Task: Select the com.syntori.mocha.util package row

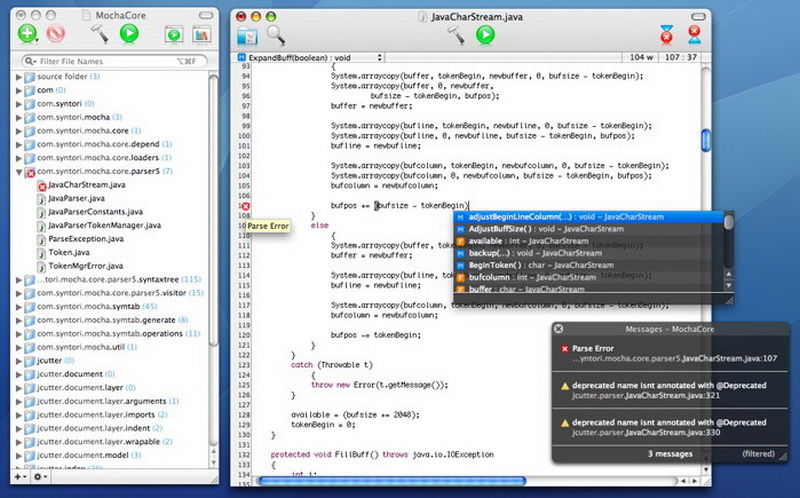Action: tap(110, 347)
